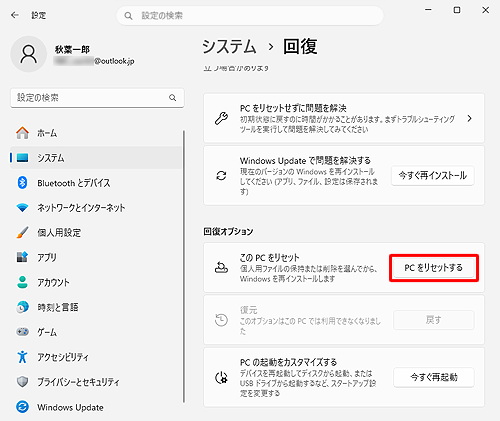Viewport: 500px width, 421px height.
Task: Open 時刻と言語 label
Action: pyautogui.click(x=58, y=307)
